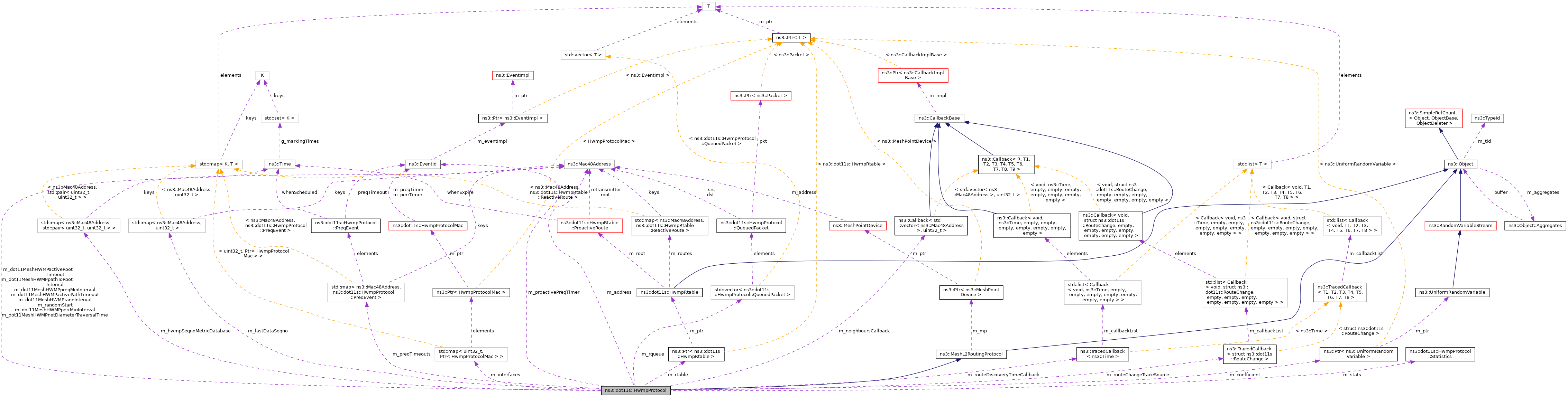Select the std::vector< T > node
Viewport: 1568px width, 397px height.
(583, 55)
